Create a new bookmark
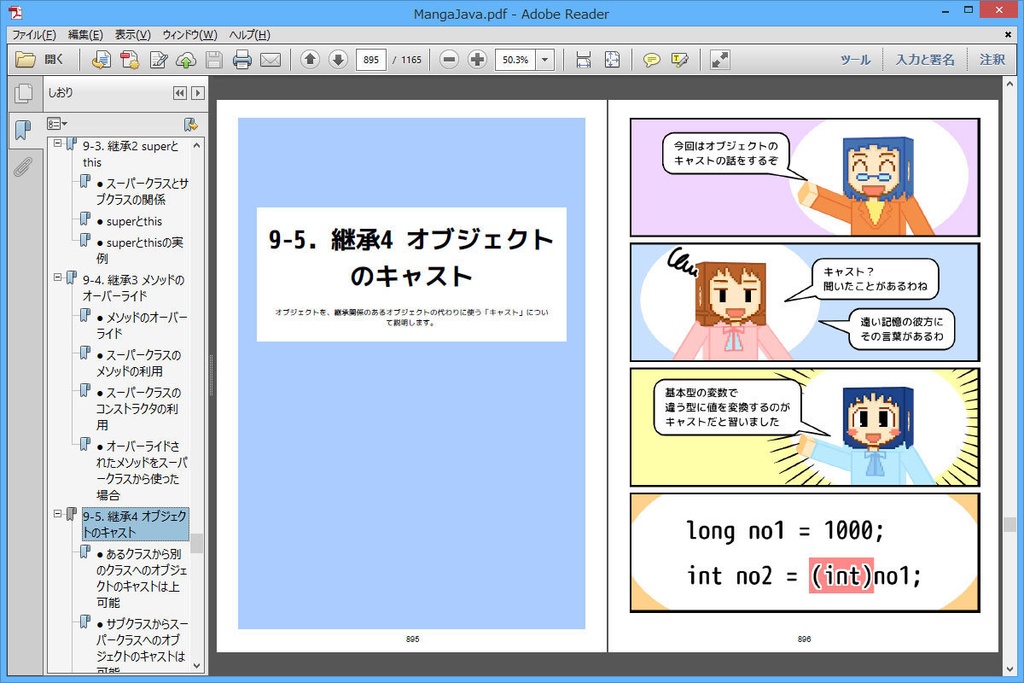Viewport: 1024px width, 683px height. 189,124
